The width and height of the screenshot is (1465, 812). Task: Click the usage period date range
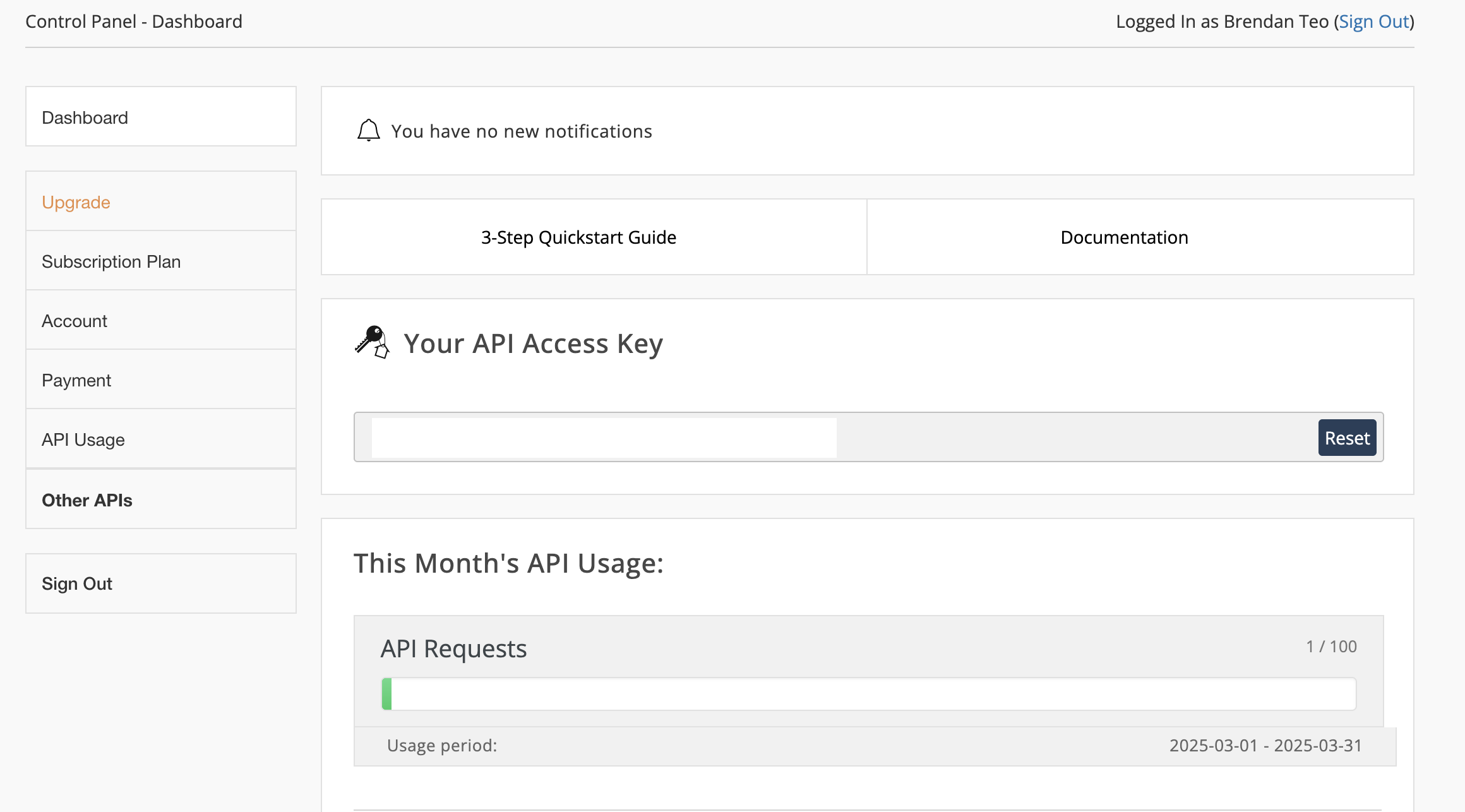click(1265, 746)
